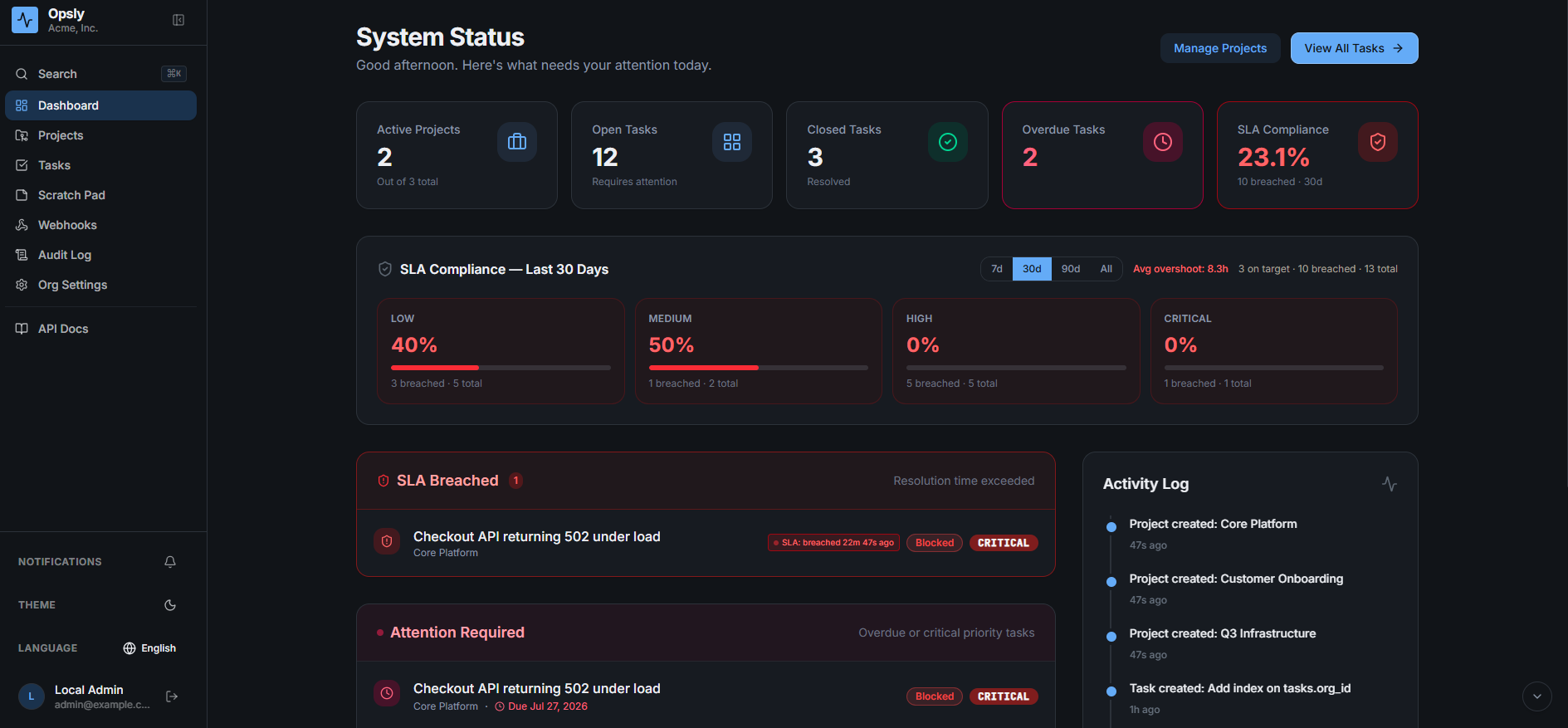Open API Docs link
The width and height of the screenshot is (1568, 728).
tap(100, 329)
